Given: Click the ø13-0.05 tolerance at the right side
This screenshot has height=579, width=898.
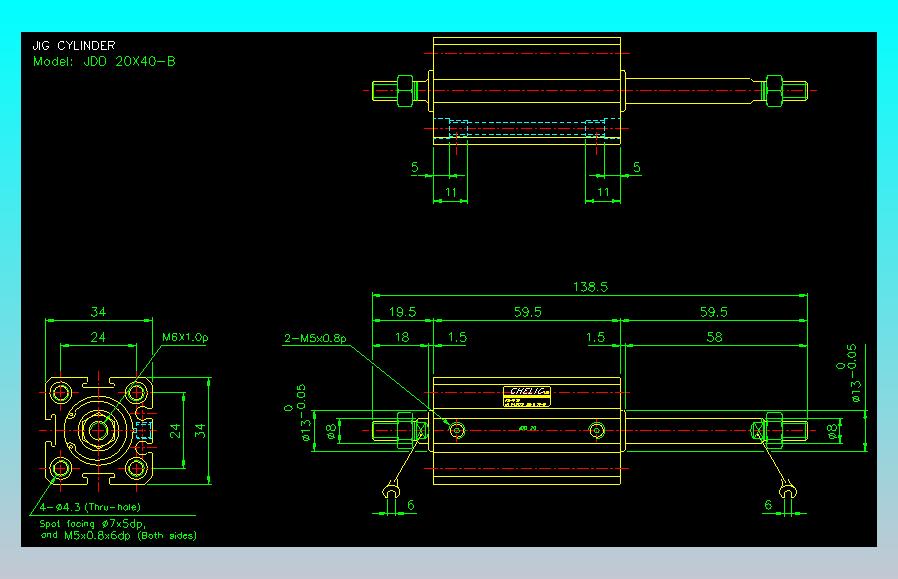Looking at the screenshot, I should 848,373.
